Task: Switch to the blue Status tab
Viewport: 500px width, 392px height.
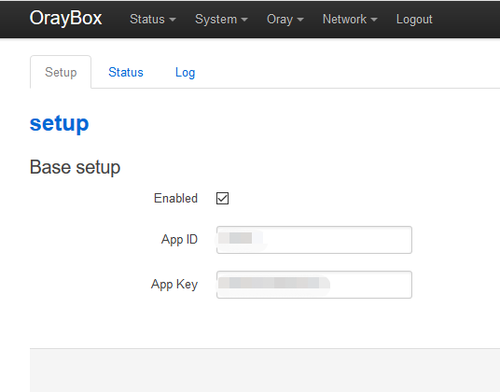Action: tap(126, 72)
